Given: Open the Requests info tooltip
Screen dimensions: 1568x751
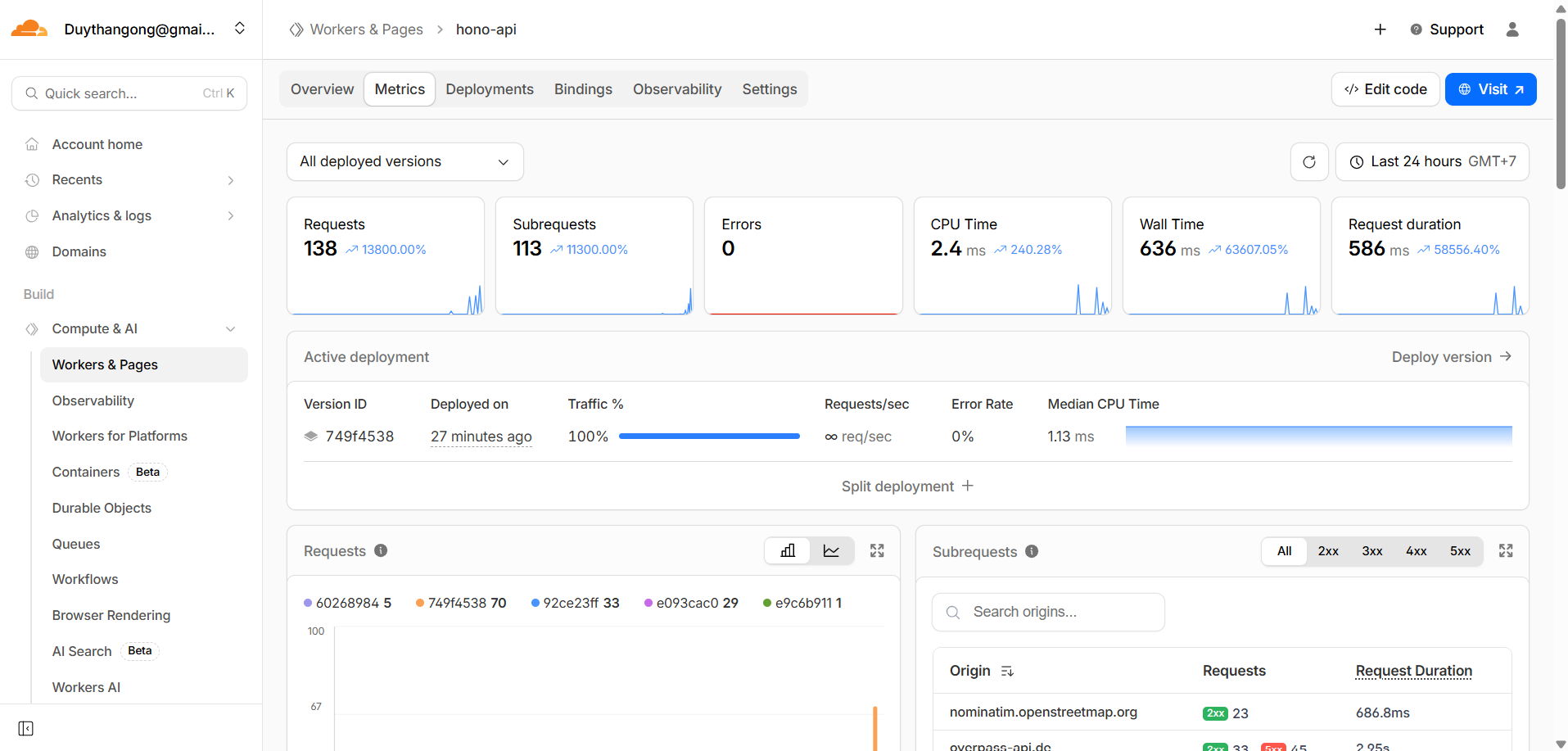Looking at the screenshot, I should 380,550.
